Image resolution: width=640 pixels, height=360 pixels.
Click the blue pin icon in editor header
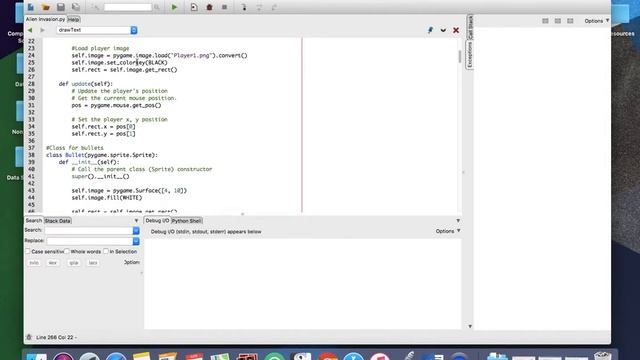point(430,30)
